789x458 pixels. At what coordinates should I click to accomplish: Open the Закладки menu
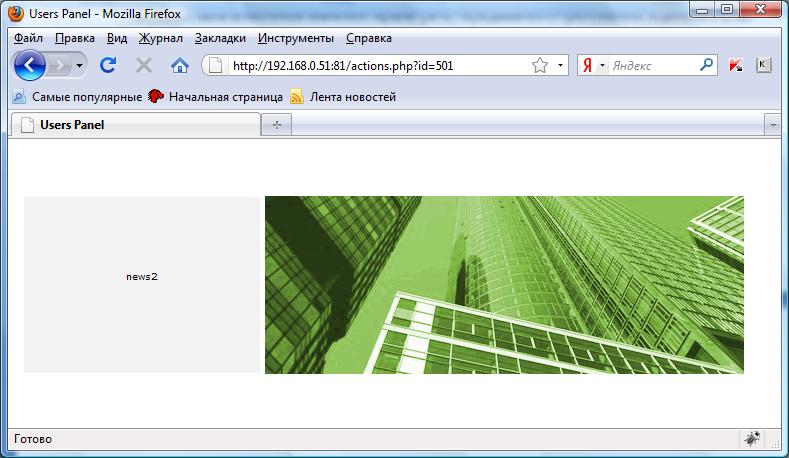click(x=220, y=38)
